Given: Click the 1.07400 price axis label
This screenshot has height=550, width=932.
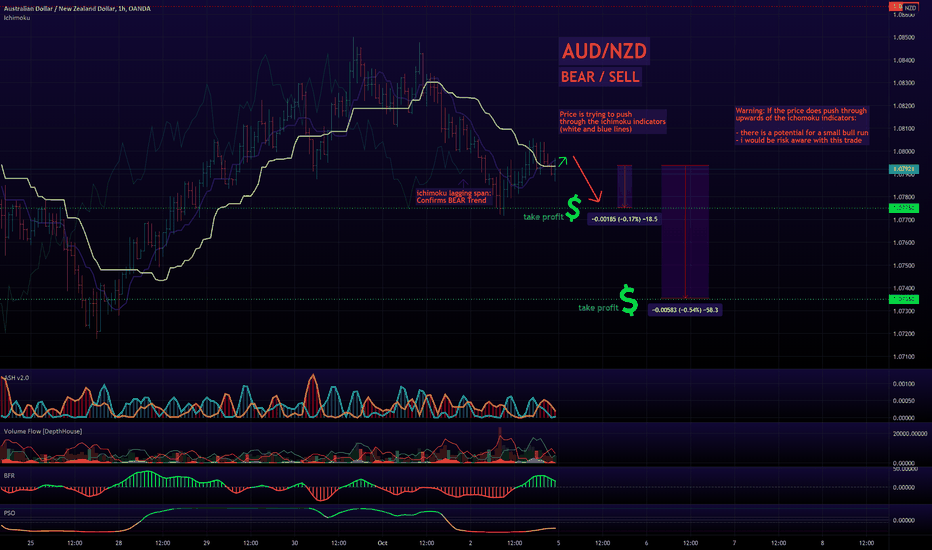Looking at the screenshot, I should point(903,288).
